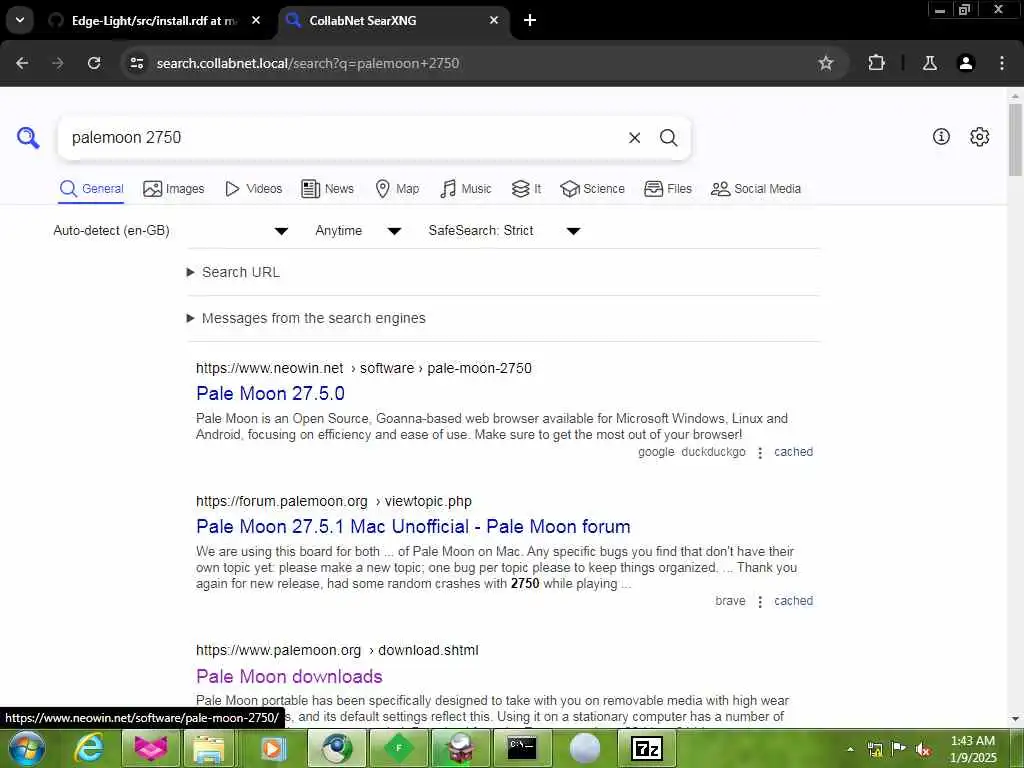Click the google engine label
The image size is (1024, 768).
coord(656,452)
